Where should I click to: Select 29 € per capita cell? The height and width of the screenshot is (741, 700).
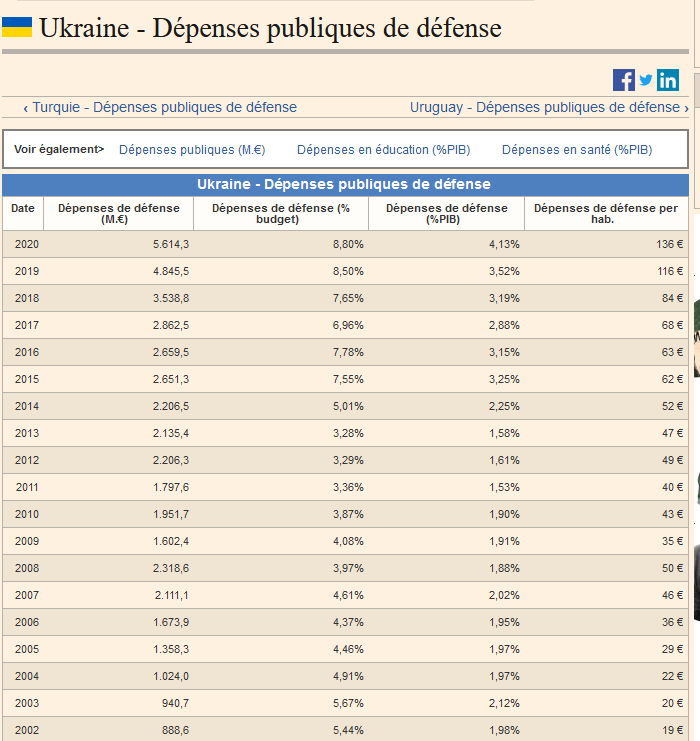tap(606, 649)
